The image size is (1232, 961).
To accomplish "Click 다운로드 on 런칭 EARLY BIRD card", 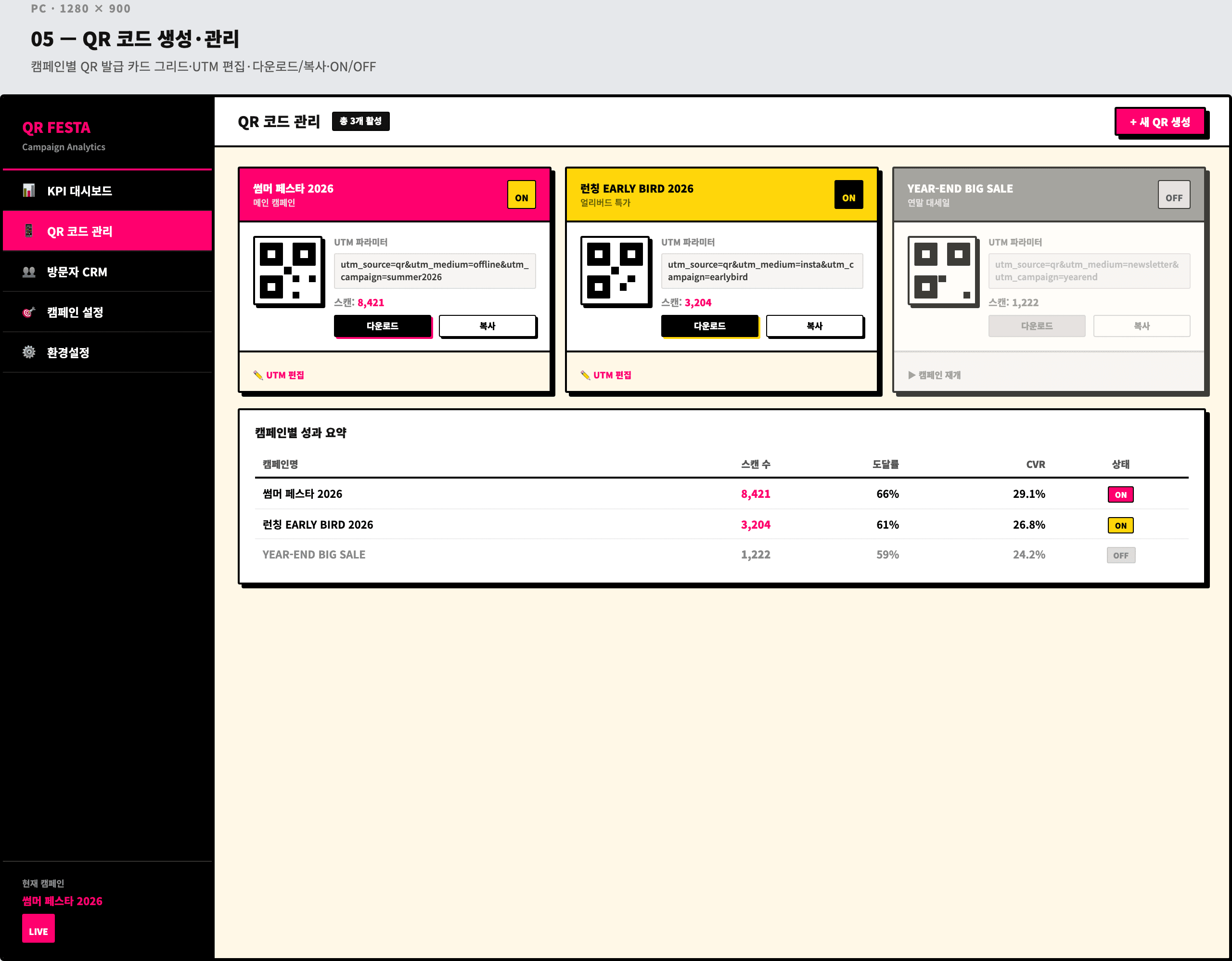I will tap(710, 325).
